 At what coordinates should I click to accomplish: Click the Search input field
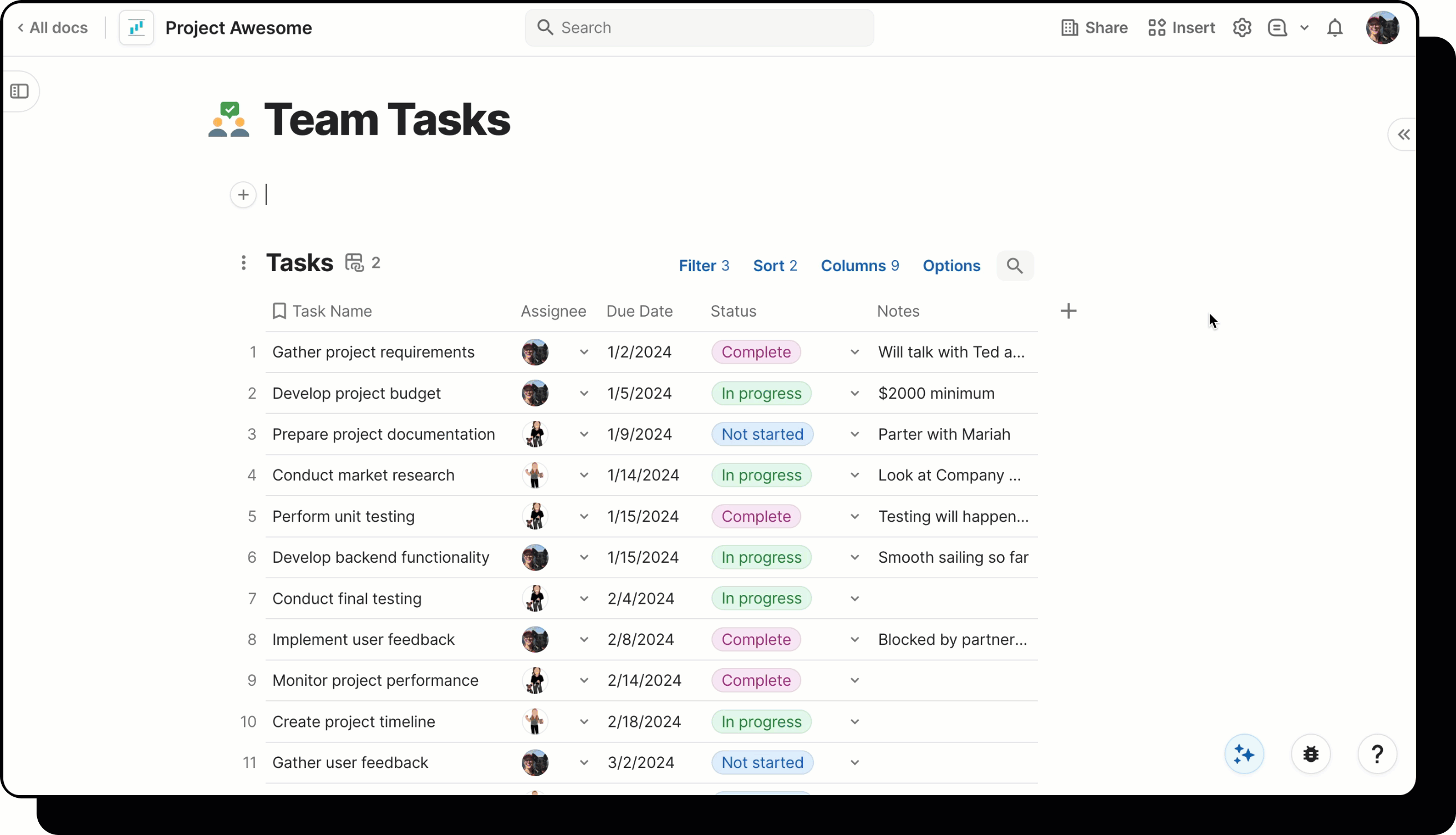click(x=700, y=28)
